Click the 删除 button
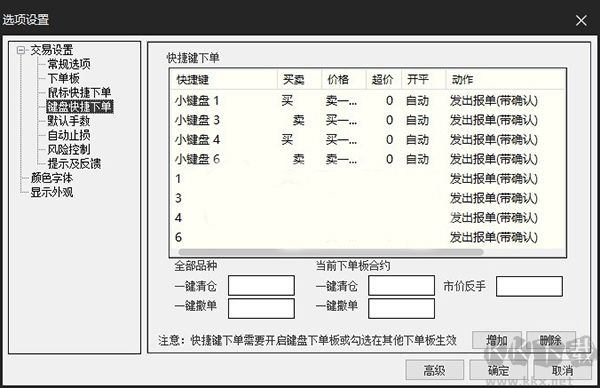600x388 pixels. click(x=551, y=340)
